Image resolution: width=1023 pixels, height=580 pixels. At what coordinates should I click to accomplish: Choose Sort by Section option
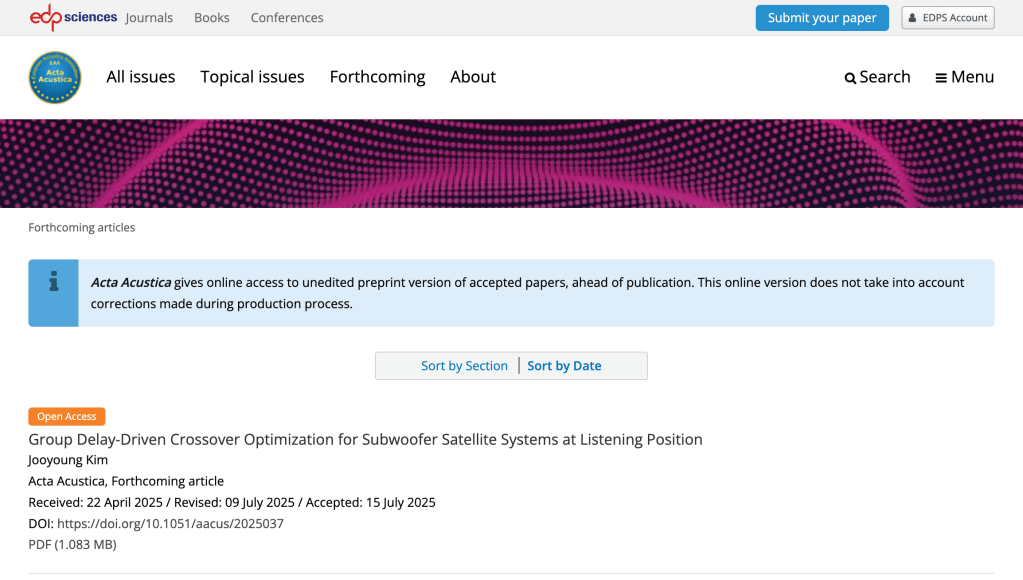pyautogui.click(x=464, y=366)
